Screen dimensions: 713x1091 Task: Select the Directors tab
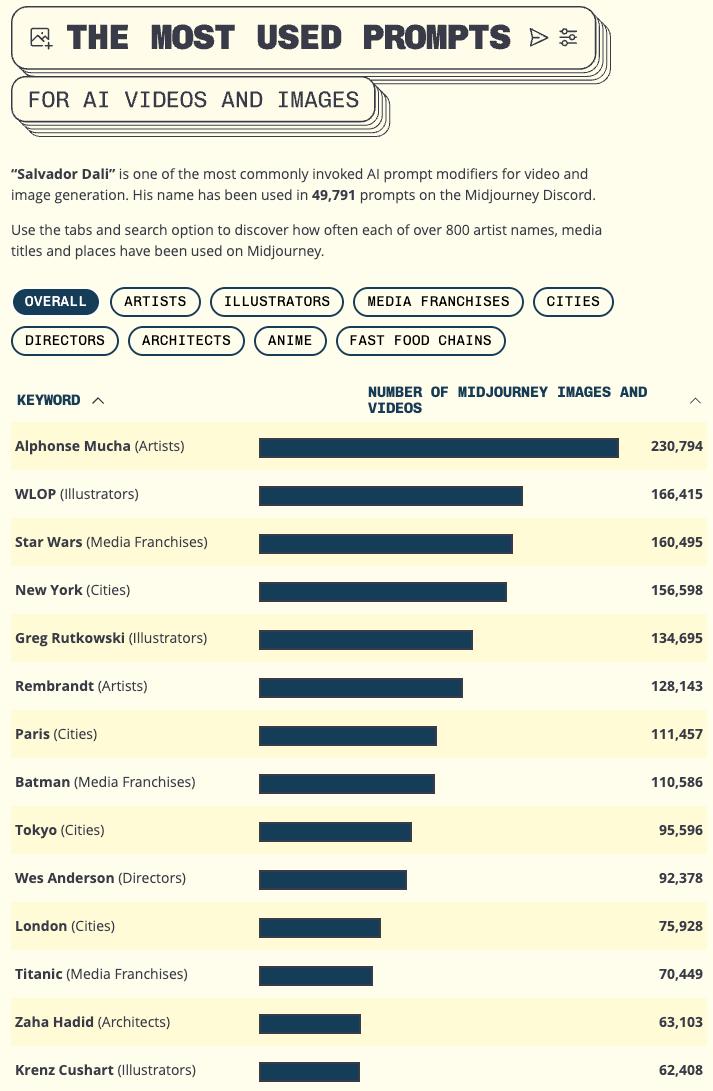click(65, 341)
